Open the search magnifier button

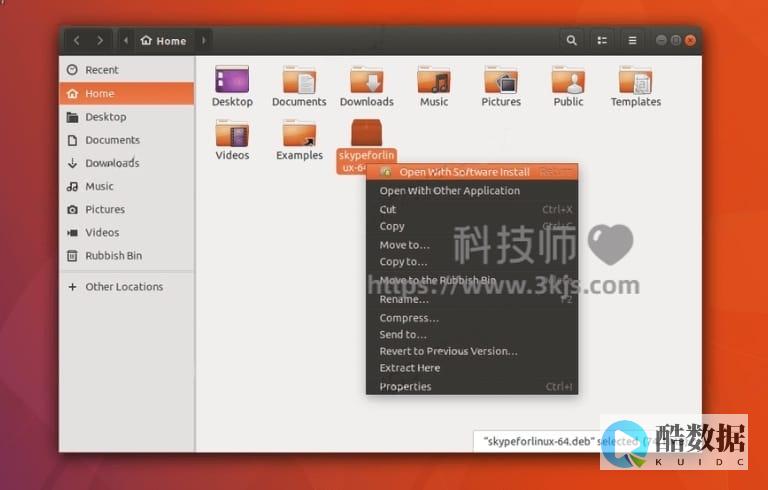[572, 40]
